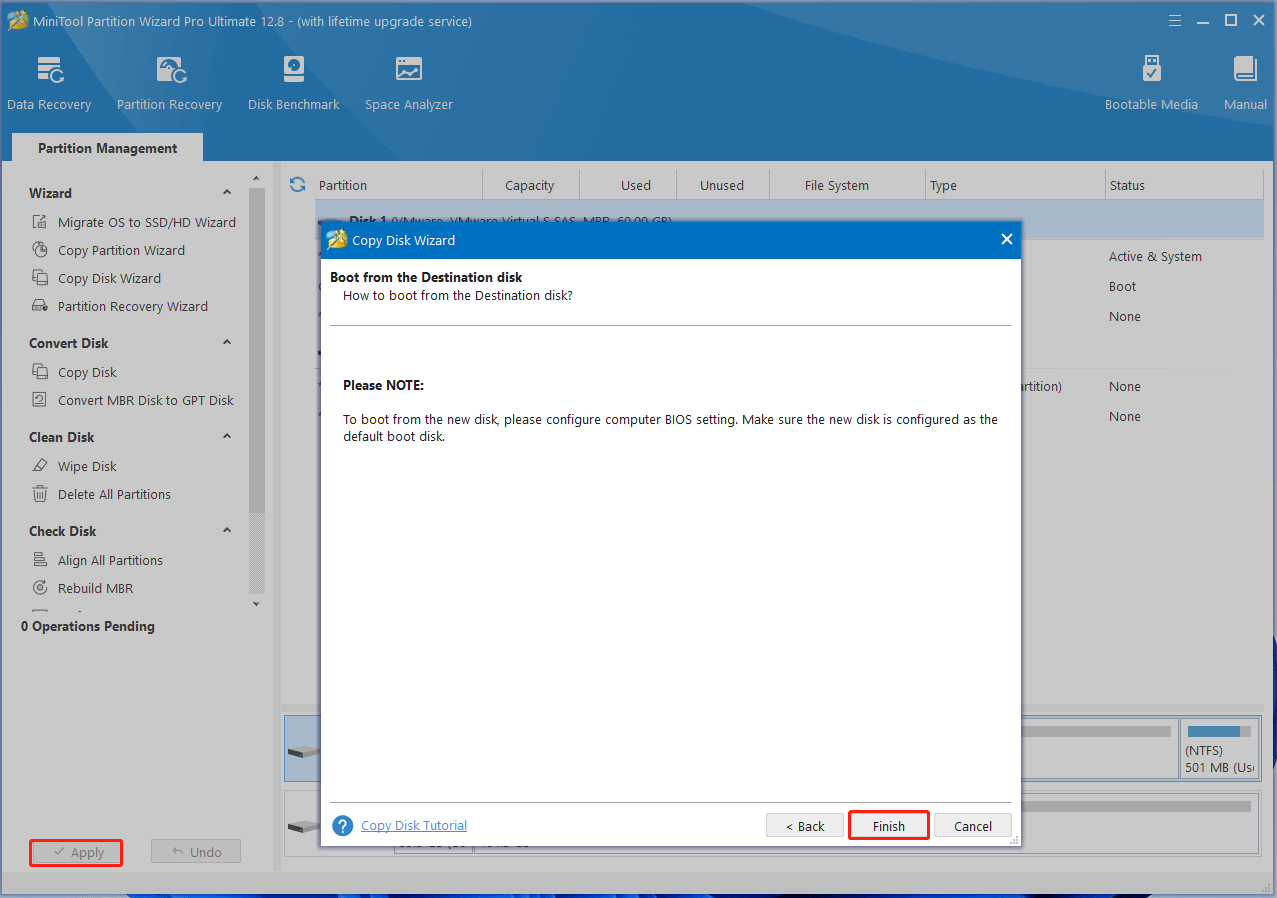Click the '0 Operations Pending' text
This screenshot has height=898, width=1277.
(88, 626)
